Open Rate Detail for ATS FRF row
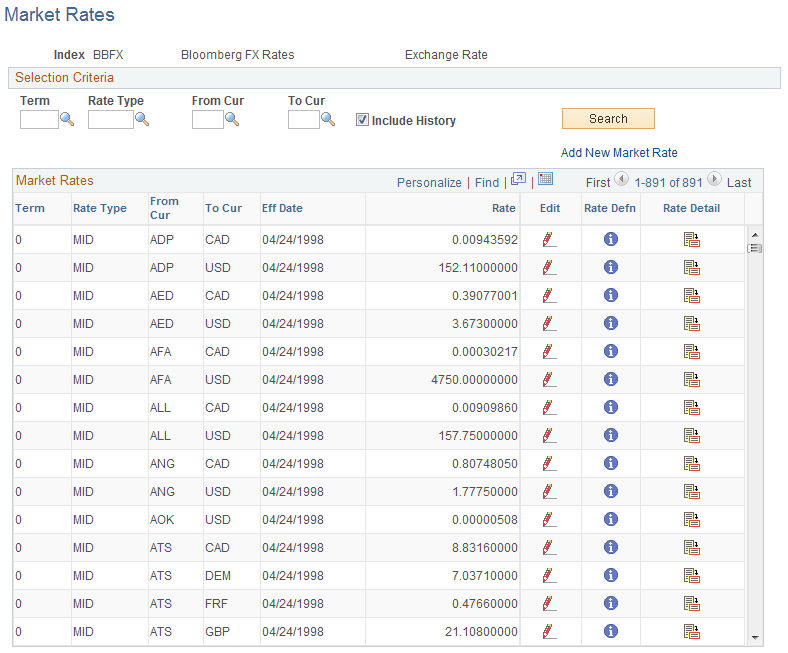788x653 pixels. 692,604
